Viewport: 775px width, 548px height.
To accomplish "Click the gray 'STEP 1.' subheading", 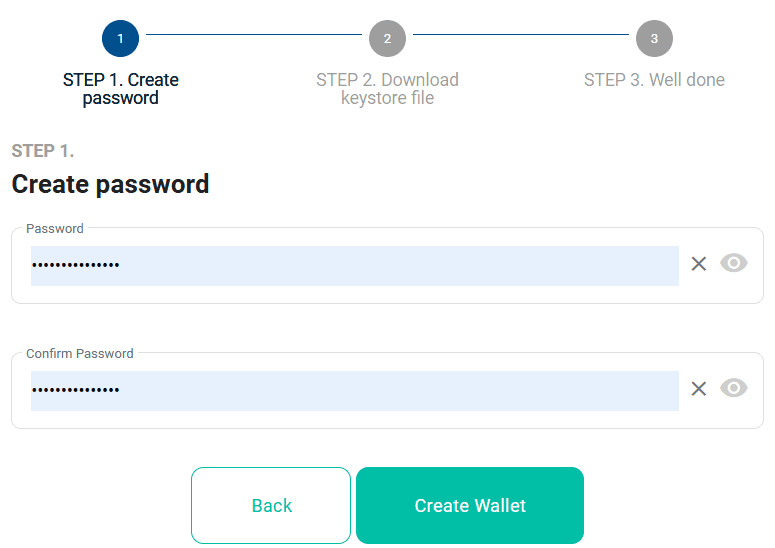I will tap(43, 151).
